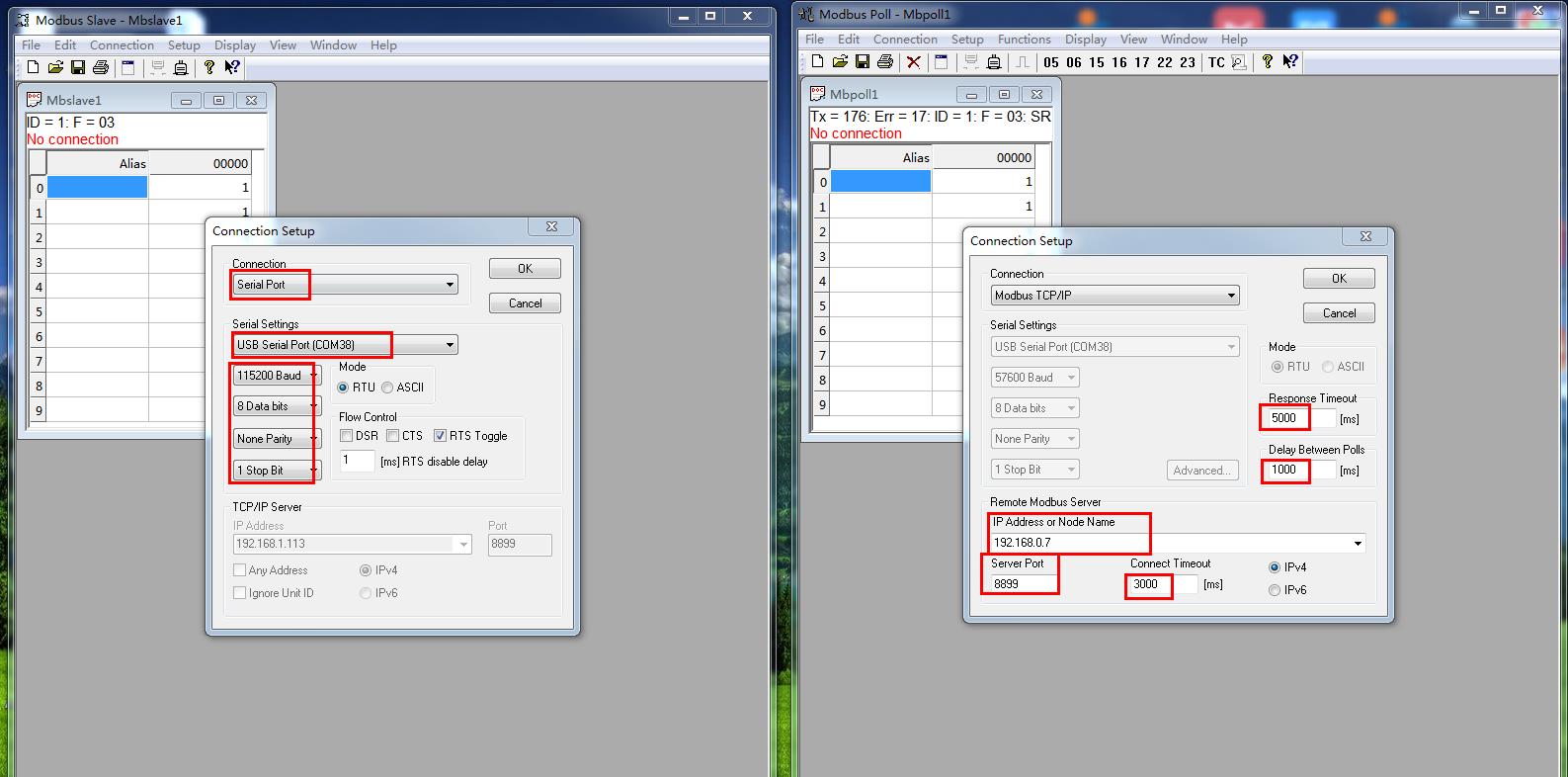Click function 16 write registers toolbar icon
The width and height of the screenshot is (1568, 777).
click(x=1119, y=62)
